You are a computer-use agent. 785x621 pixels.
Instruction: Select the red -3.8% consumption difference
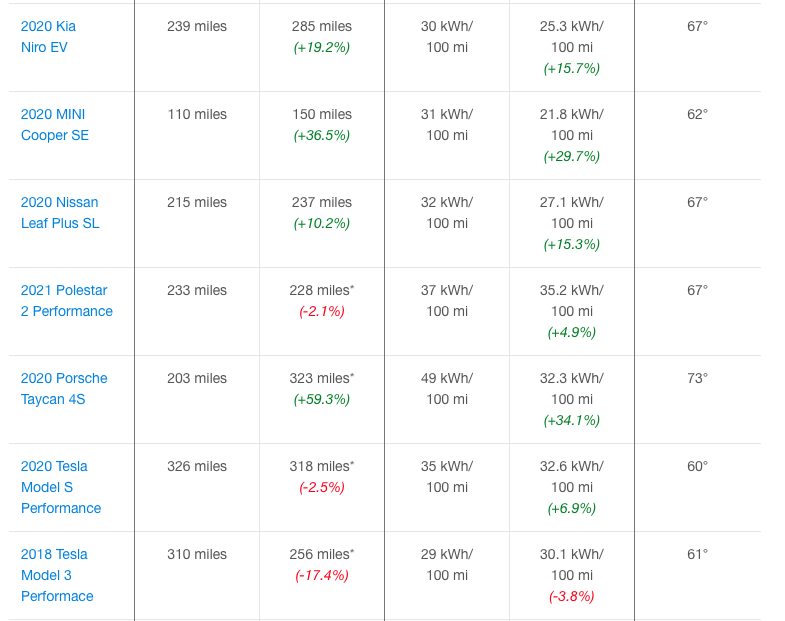pos(572,596)
